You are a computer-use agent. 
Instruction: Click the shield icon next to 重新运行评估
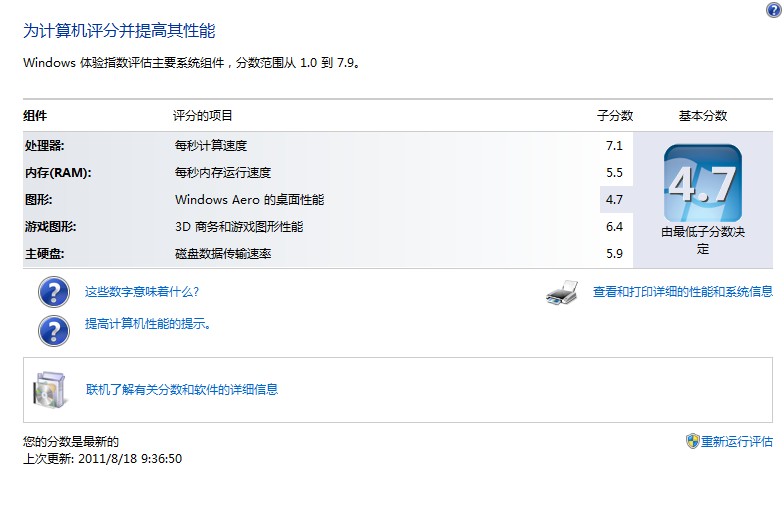(692, 441)
